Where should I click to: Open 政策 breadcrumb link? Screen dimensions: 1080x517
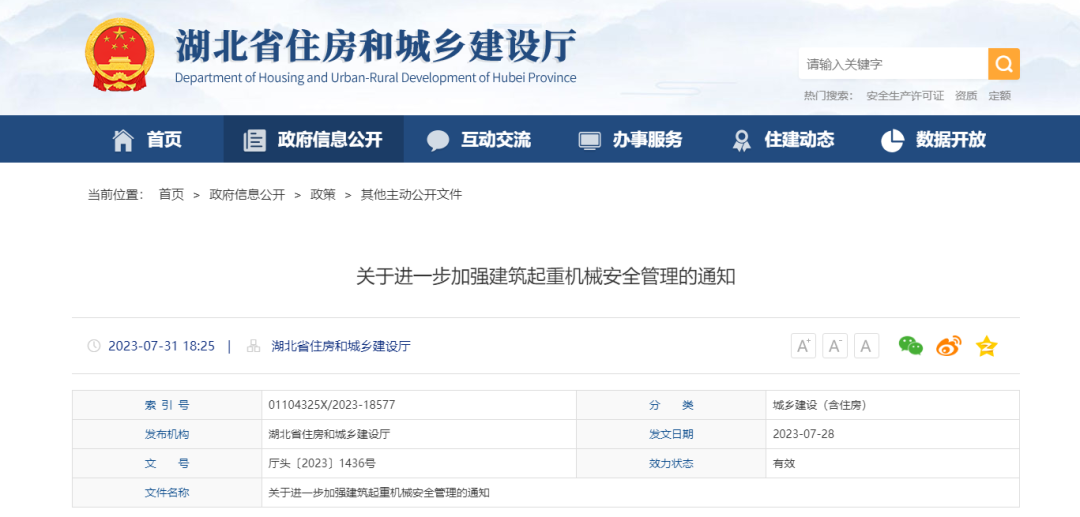pyautogui.click(x=323, y=195)
